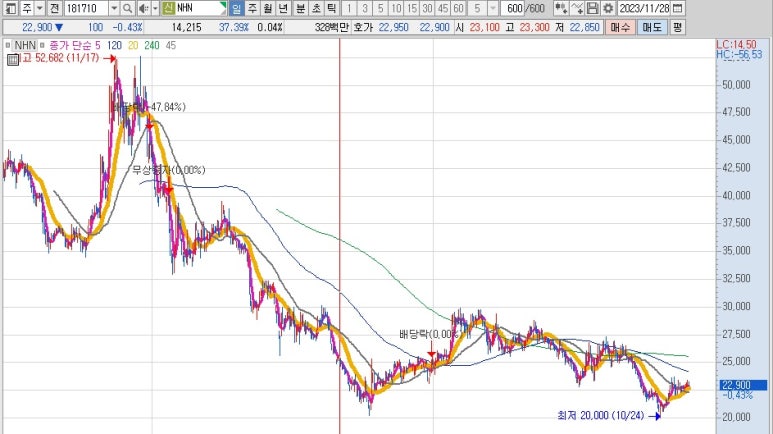773x434 pixels.
Task: Select the 60 interval button
Action: pyautogui.click(x=458, y=8)
